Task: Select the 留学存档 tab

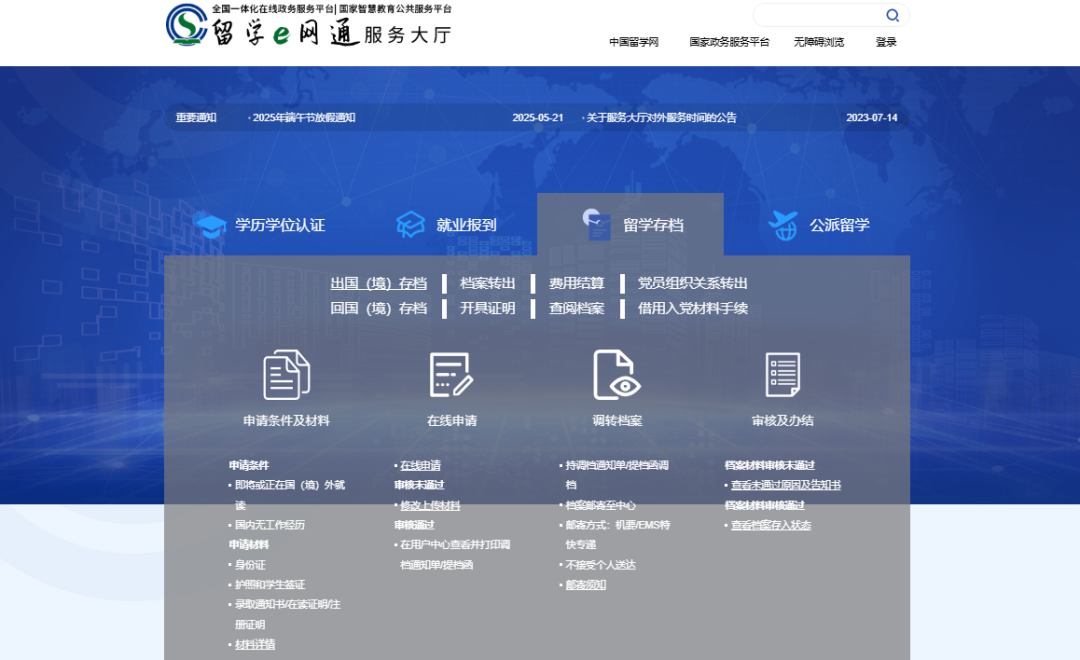Action: tap(630, 225)
